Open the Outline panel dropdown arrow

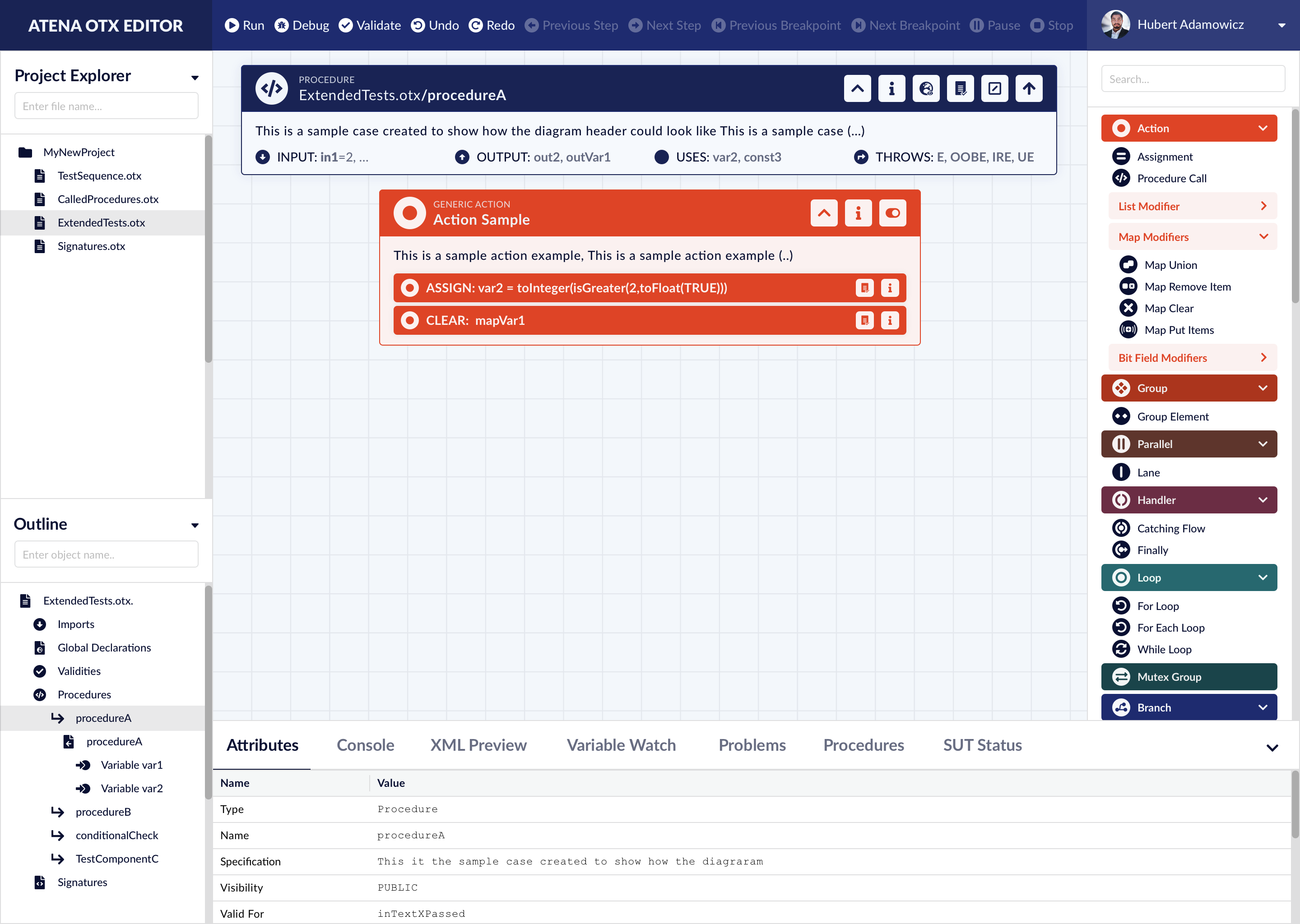click(195, 525)
